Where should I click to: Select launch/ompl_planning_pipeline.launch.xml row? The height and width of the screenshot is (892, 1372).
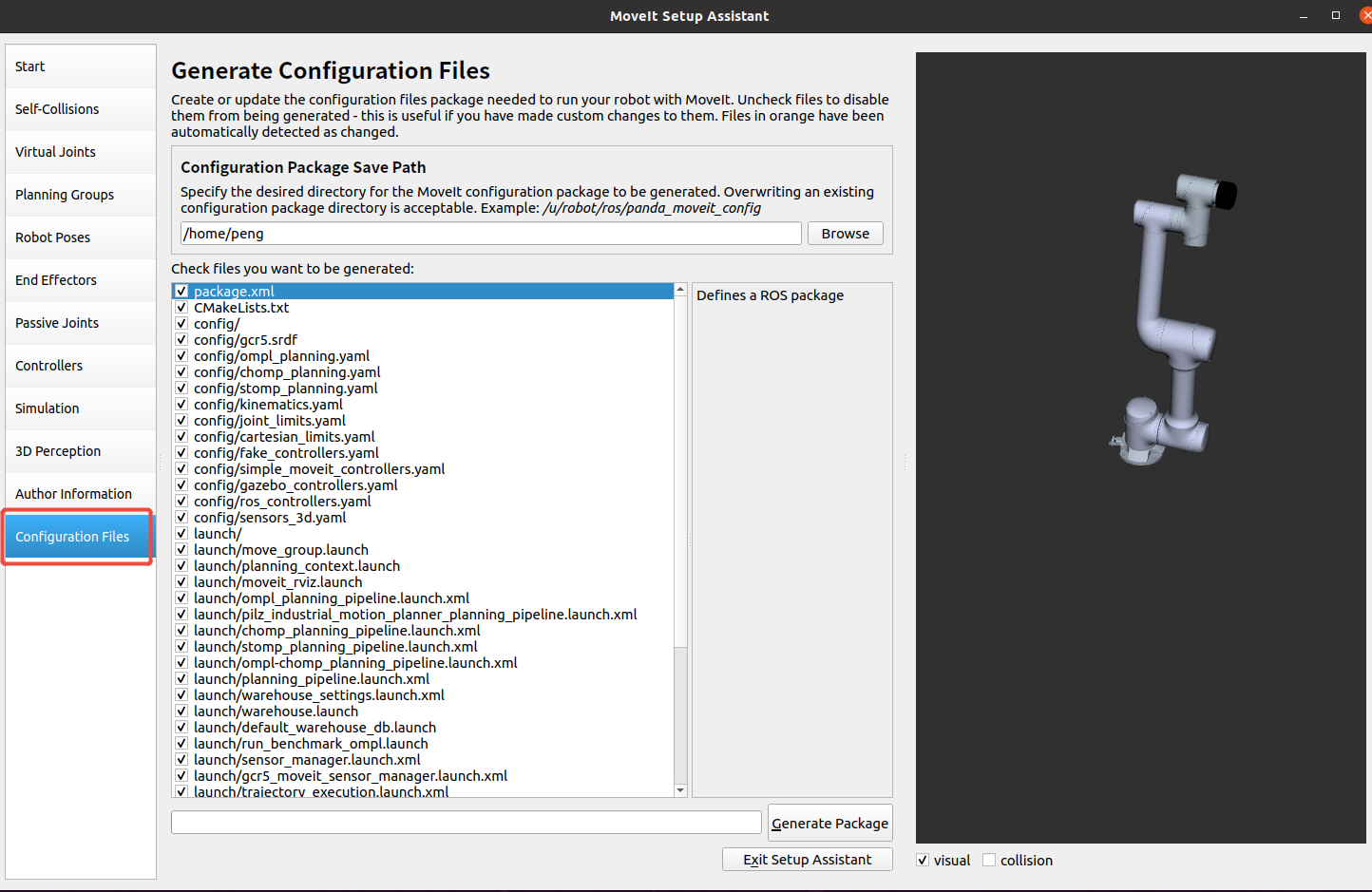[x=423, y=598]
